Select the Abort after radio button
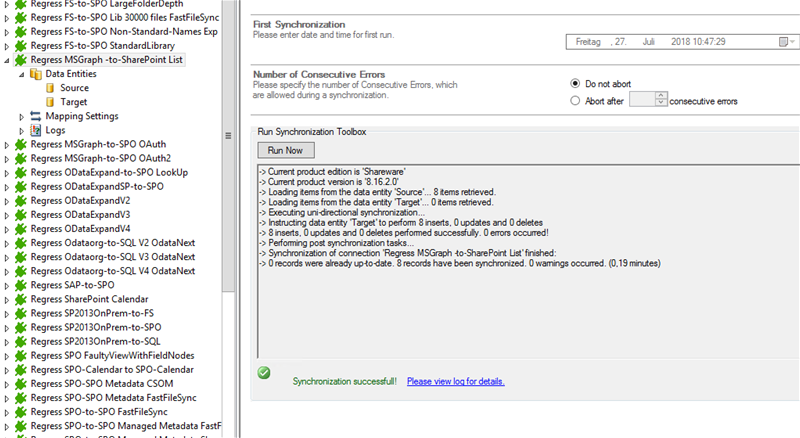This screenshot has height=438, width=800. point(575,100)
